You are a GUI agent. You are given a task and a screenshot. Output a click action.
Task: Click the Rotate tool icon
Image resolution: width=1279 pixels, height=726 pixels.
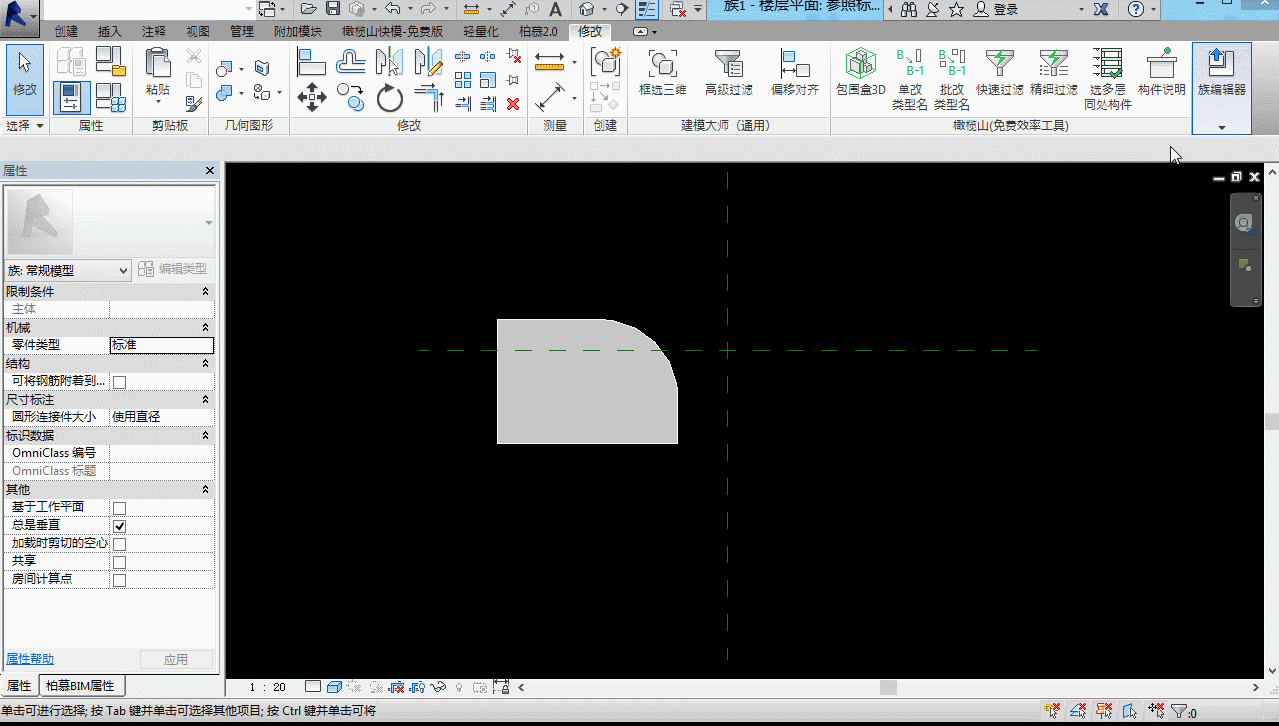(389, 98)
